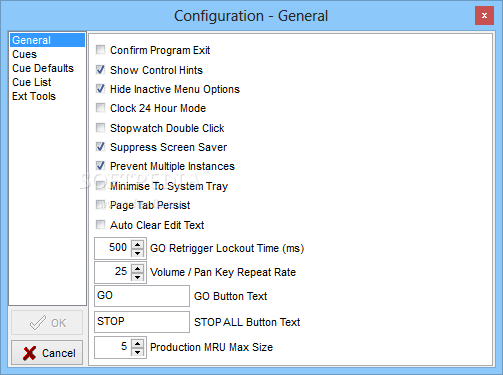This screenshot has width=503, height=375.
Task: Disable Suppress Screen Saver
Action: (x=100, y=147)
